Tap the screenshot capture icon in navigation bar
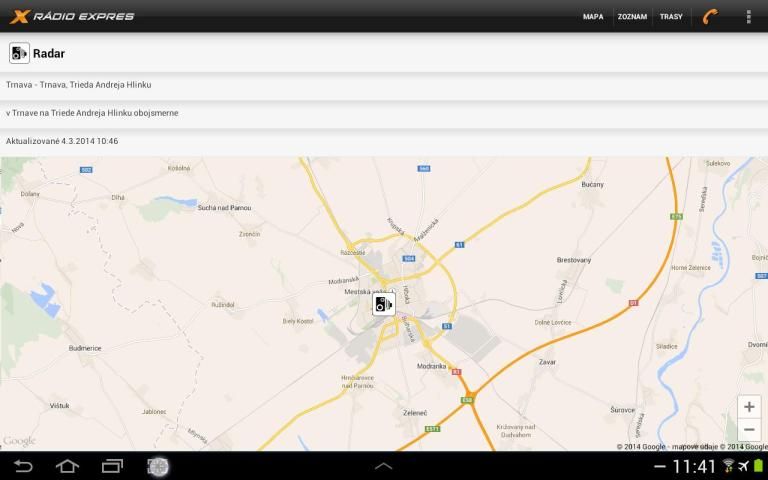The image size is (768, 480). click(x=158, y=466)
